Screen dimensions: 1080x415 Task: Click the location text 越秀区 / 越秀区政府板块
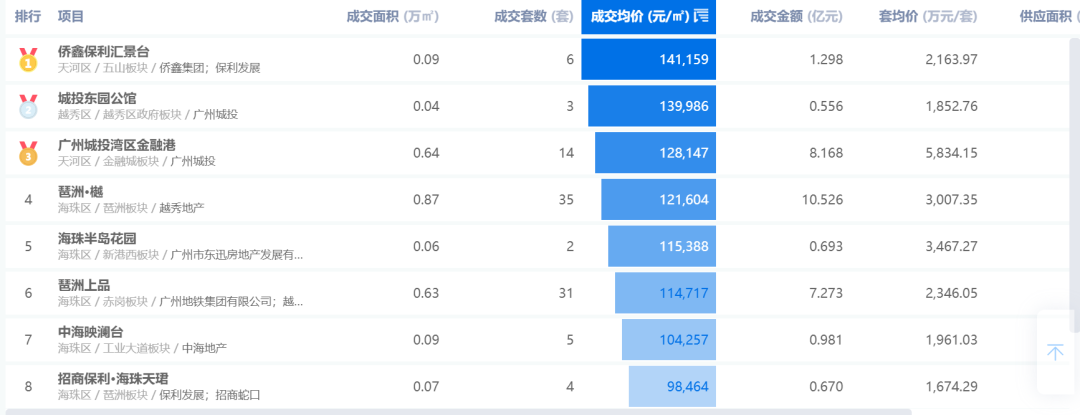pos(118,115)
